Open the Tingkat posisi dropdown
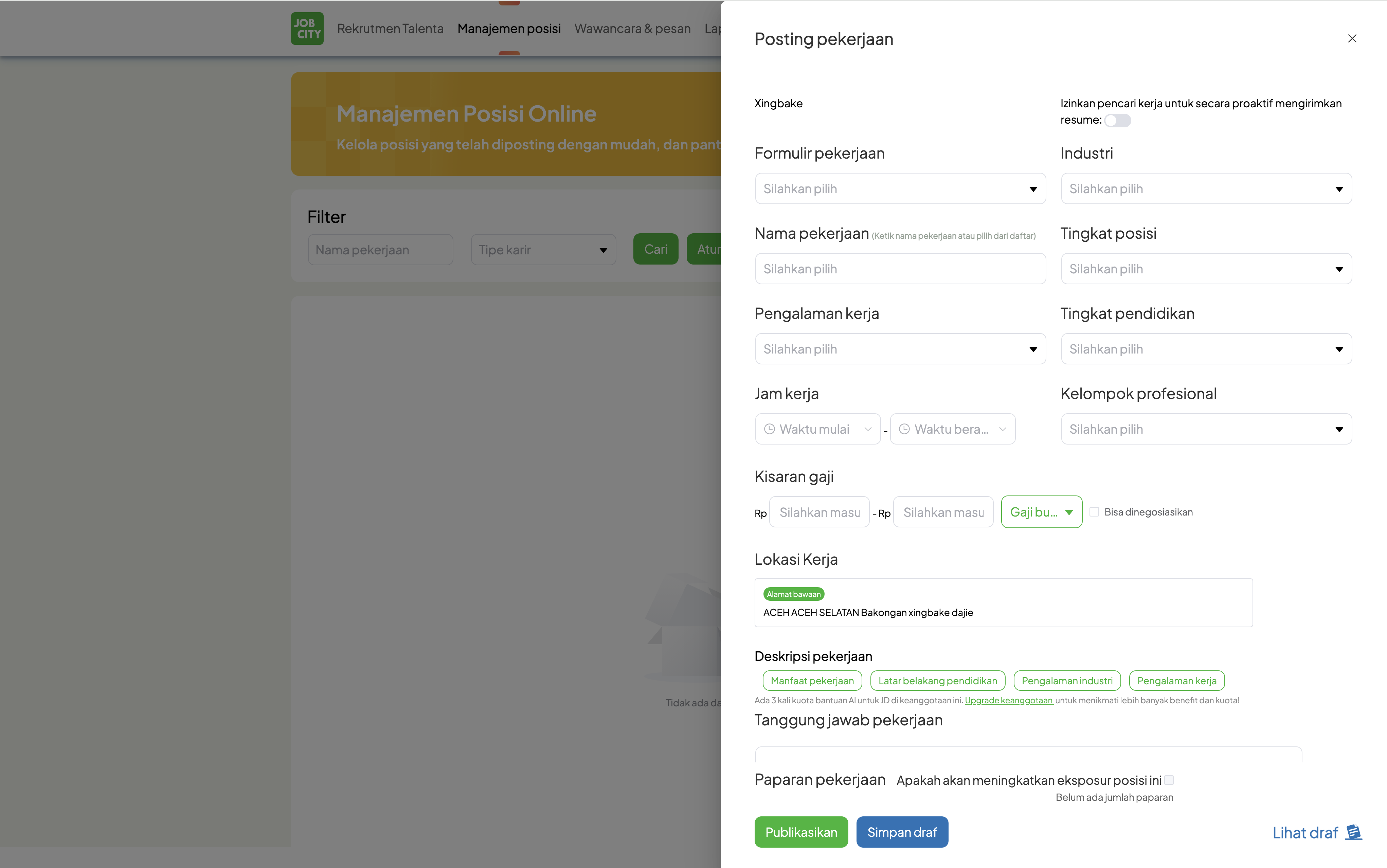 (1206, 268)
